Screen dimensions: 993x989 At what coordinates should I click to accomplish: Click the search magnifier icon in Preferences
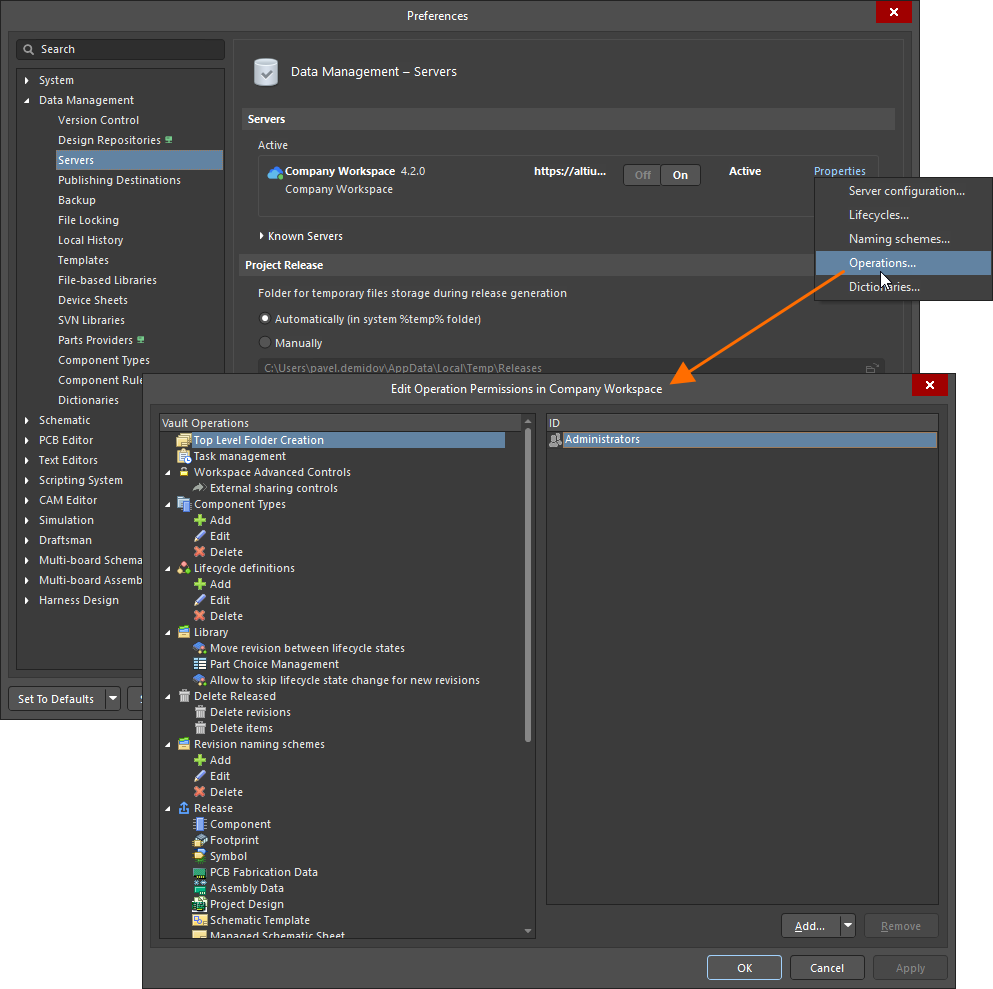coord(28,49)
